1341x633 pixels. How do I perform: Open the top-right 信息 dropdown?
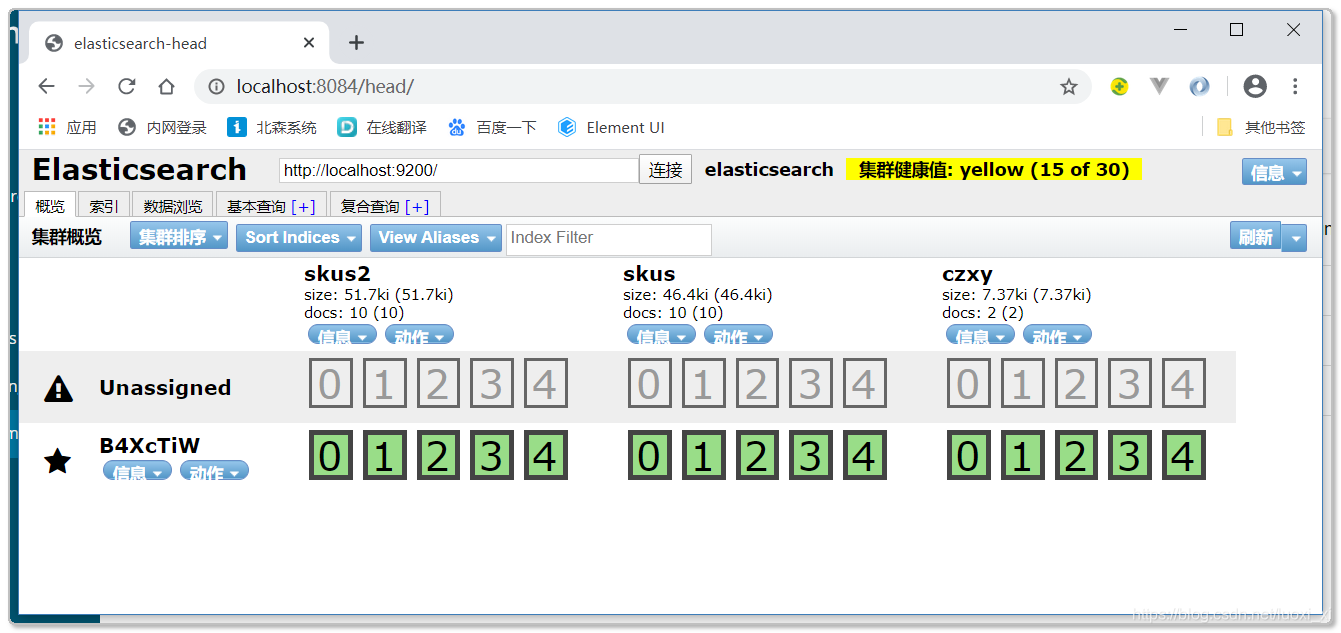(x=1274, y=172)
